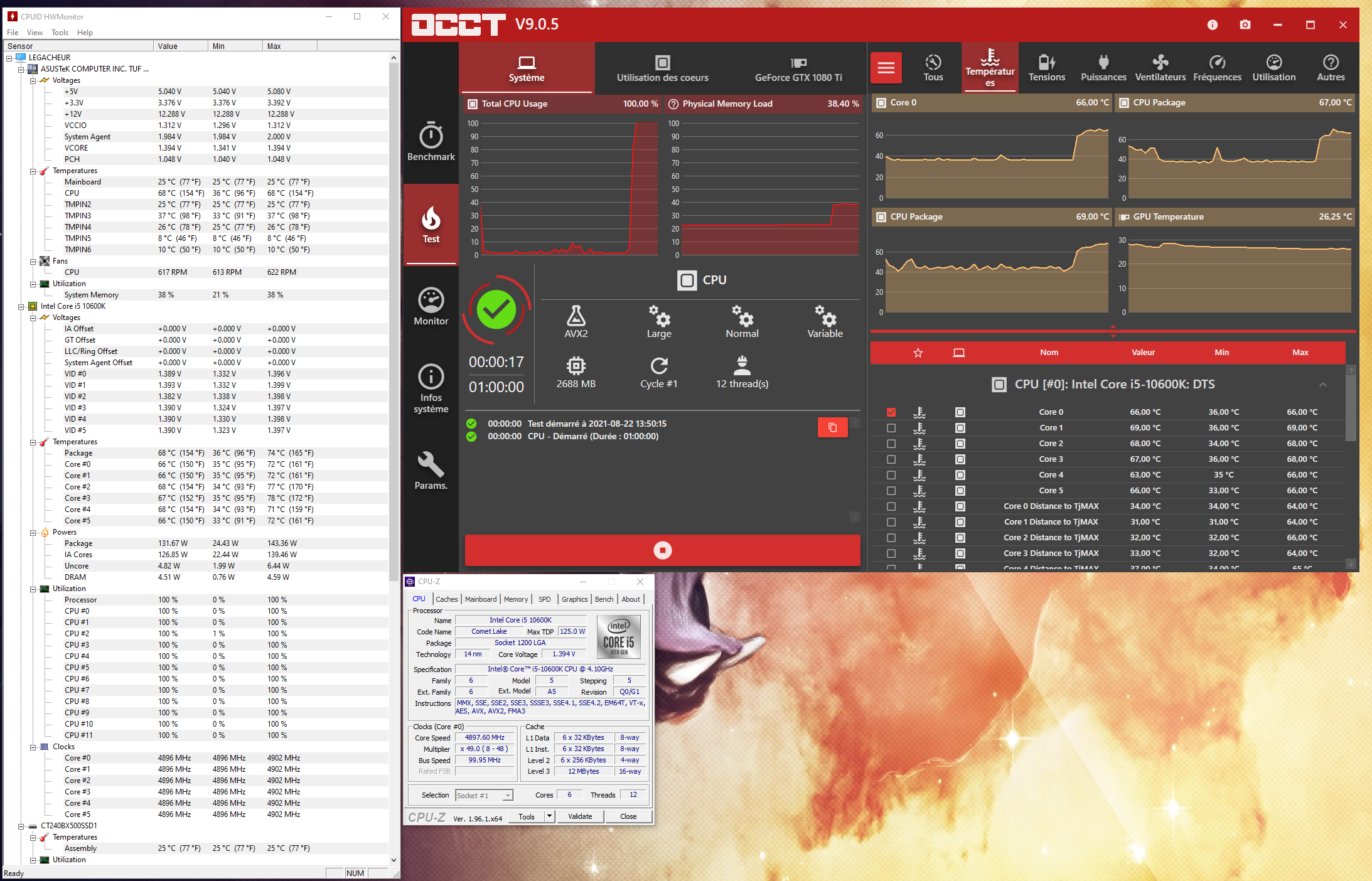Click the Value column header in HWMonitor
This screenshot has width=1372, height=881.
180,46
